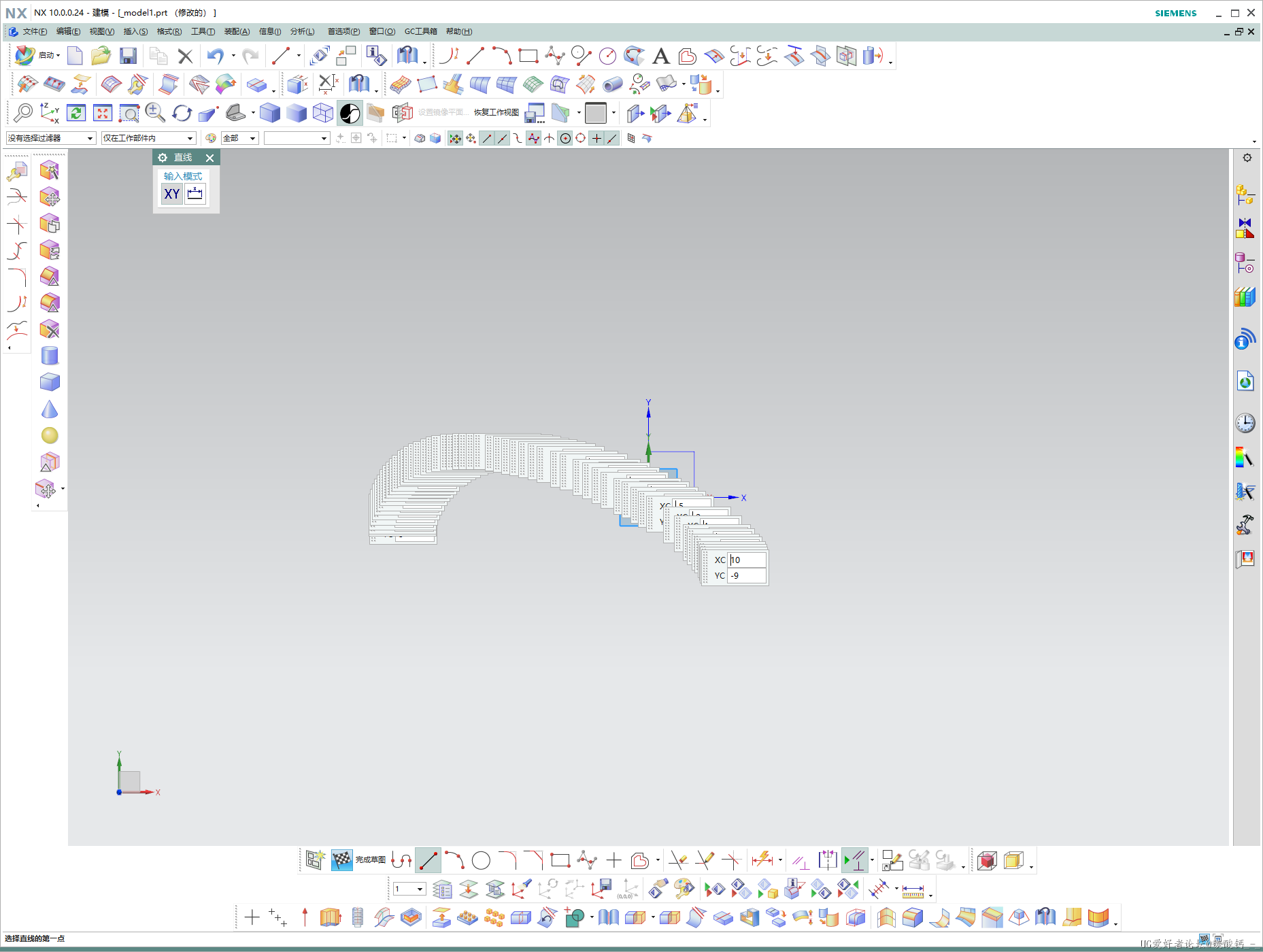The image size is (1263, 952).
Task: Toggle continuous auto dimensioning in sketch toolbar
Action: (x=854, y=861)
